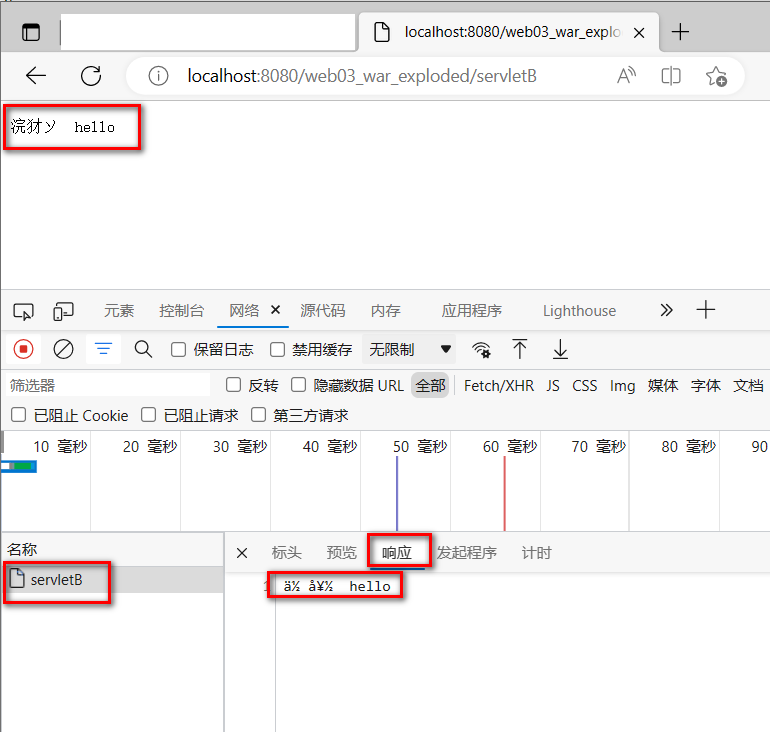Open the inspect element picker tool
The image size is (770, 732).
pyautogui.click(x=24, y=311)
